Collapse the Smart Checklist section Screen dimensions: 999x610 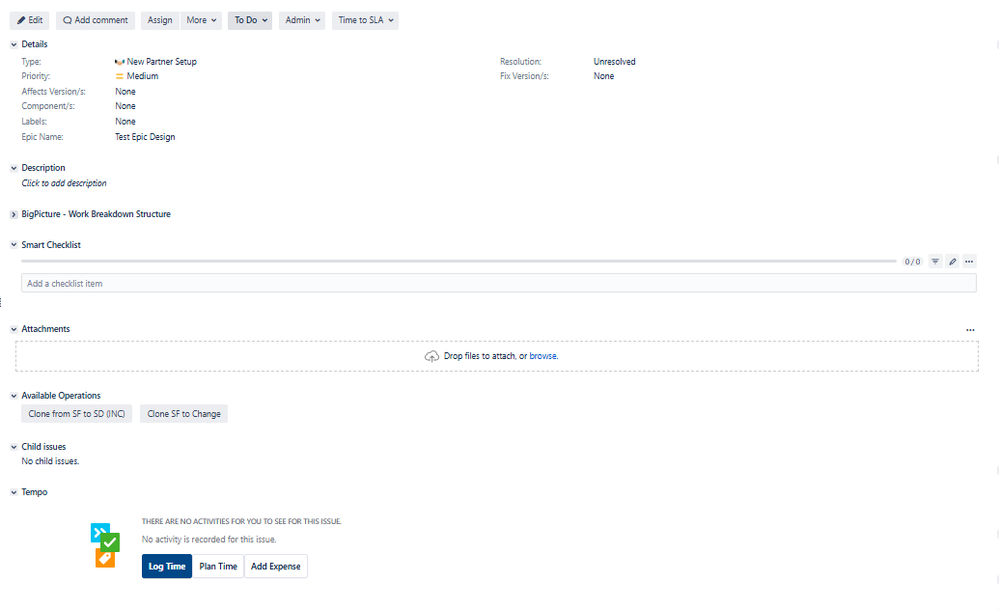click(14, 245)
